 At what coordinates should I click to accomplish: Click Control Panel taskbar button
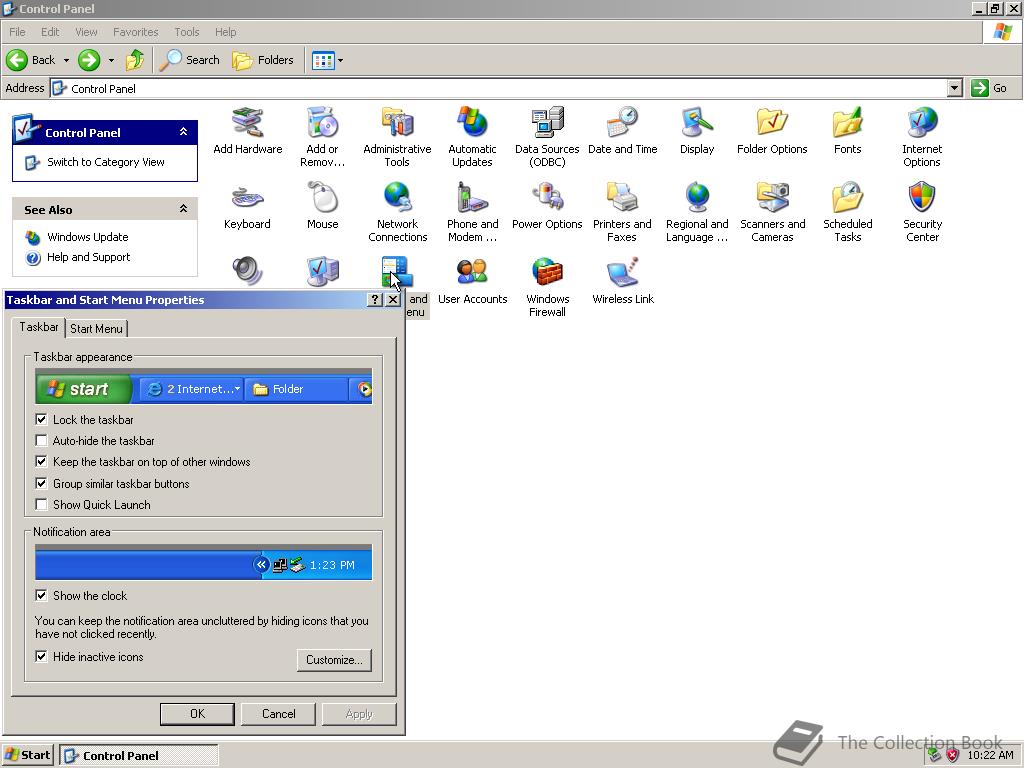tap(139, 756)
